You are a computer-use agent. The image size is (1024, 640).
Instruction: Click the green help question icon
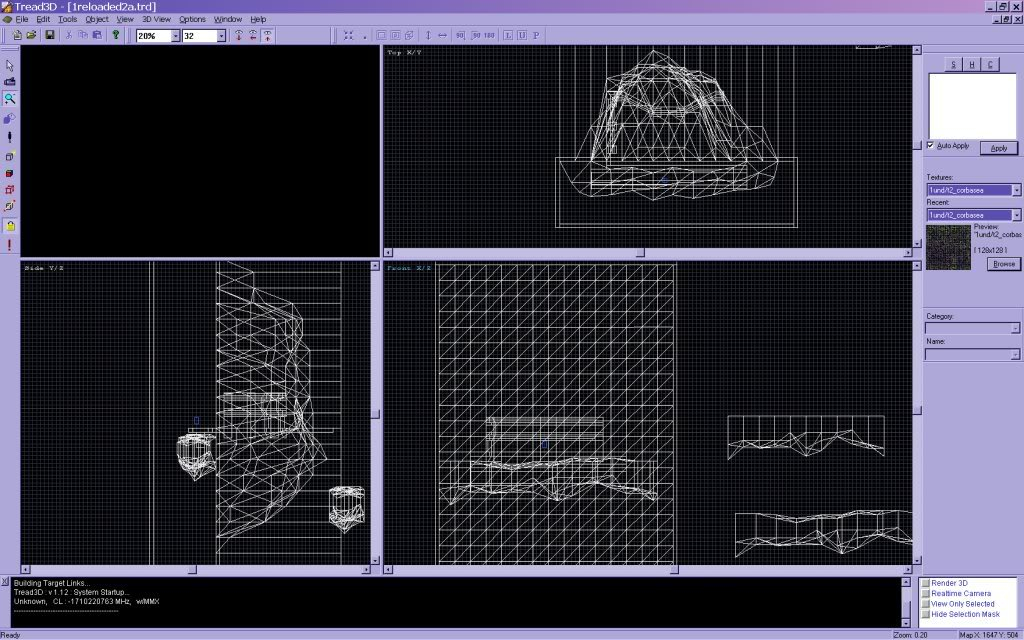pyautogui.click(x=115, y=35)
